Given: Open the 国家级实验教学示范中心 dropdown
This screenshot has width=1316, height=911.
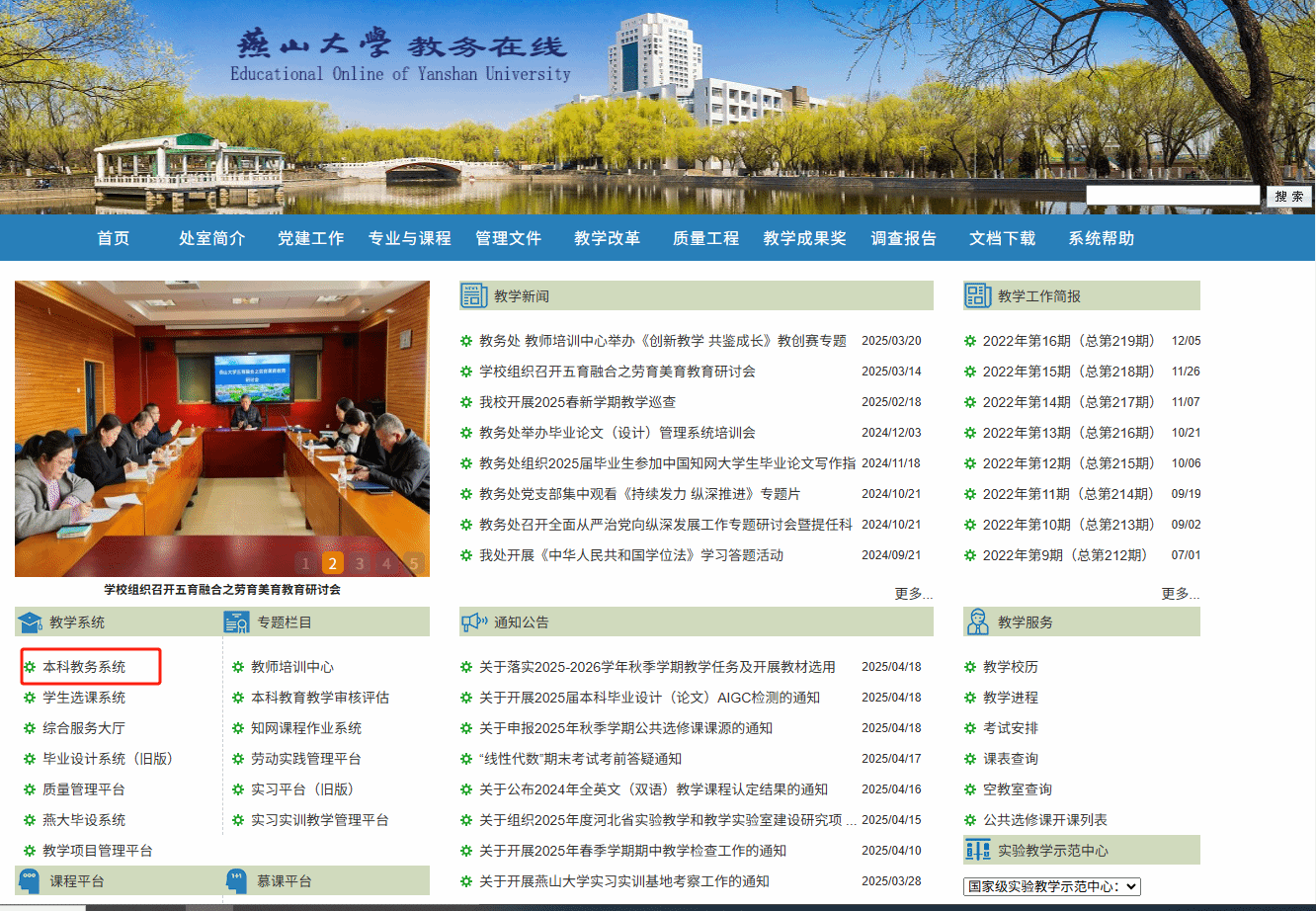Looking at the screenshot, I should coord(1051,886).
